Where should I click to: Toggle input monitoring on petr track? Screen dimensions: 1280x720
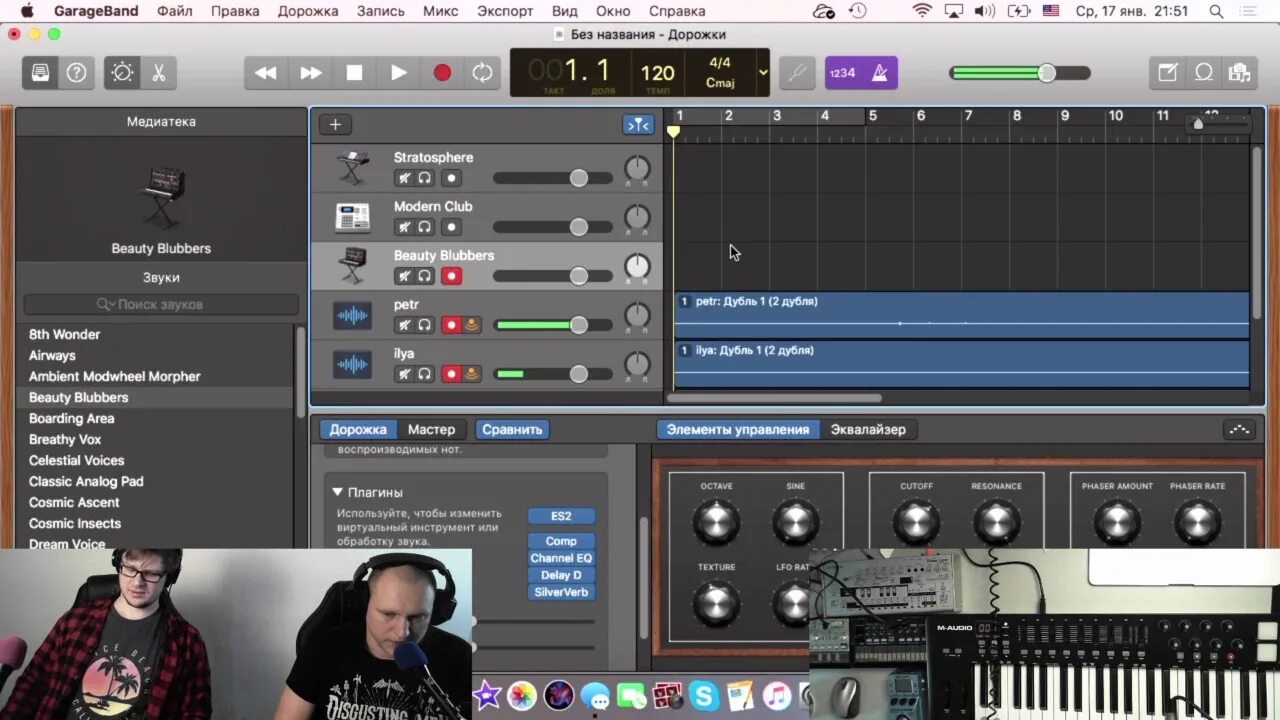pyautogui.click(x=472, y=325)
